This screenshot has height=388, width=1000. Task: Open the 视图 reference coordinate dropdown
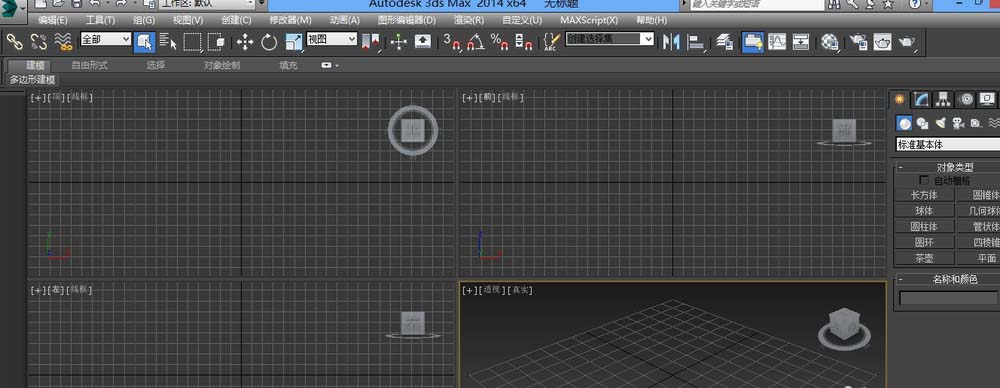[x=332, y=39]
